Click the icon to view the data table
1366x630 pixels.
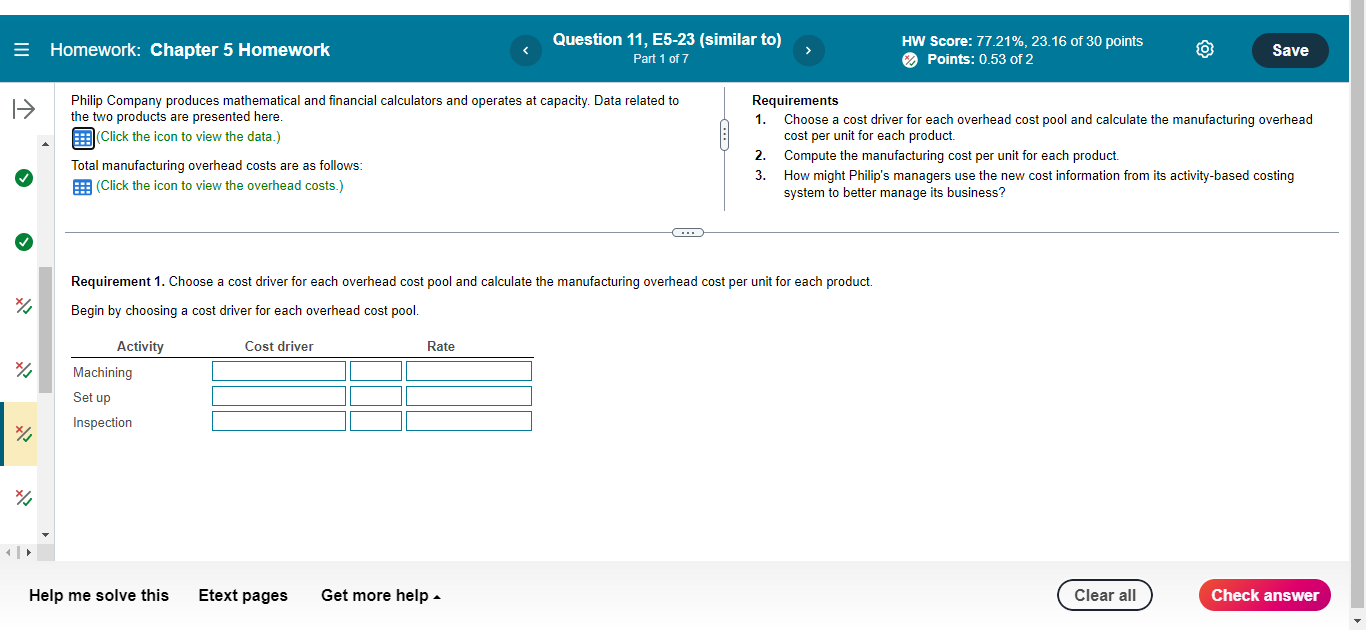(x=82, y=137)
